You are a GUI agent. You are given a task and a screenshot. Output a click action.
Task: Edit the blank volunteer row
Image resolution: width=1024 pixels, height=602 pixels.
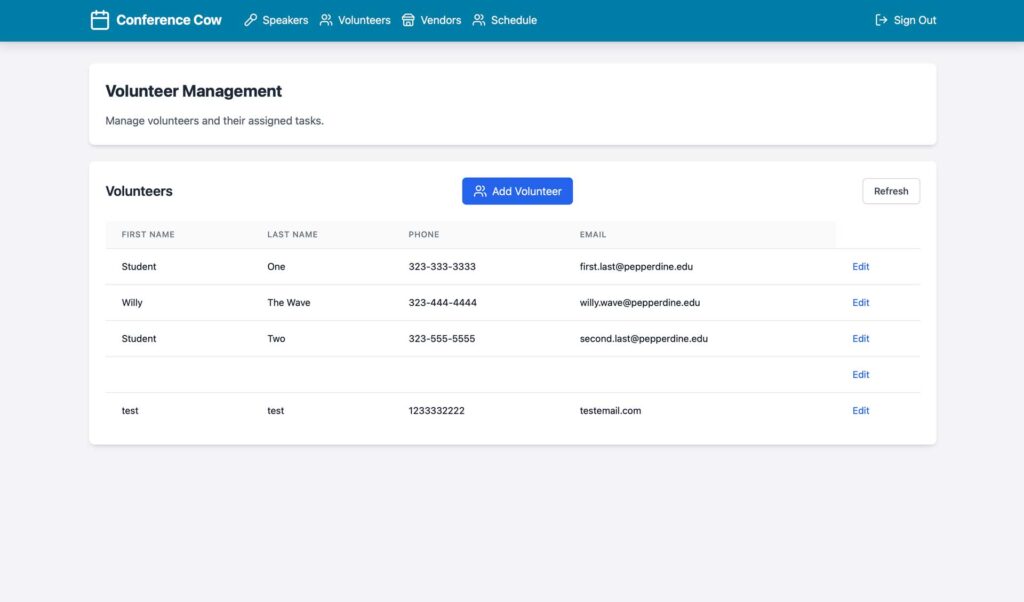(x=860, y=375)
